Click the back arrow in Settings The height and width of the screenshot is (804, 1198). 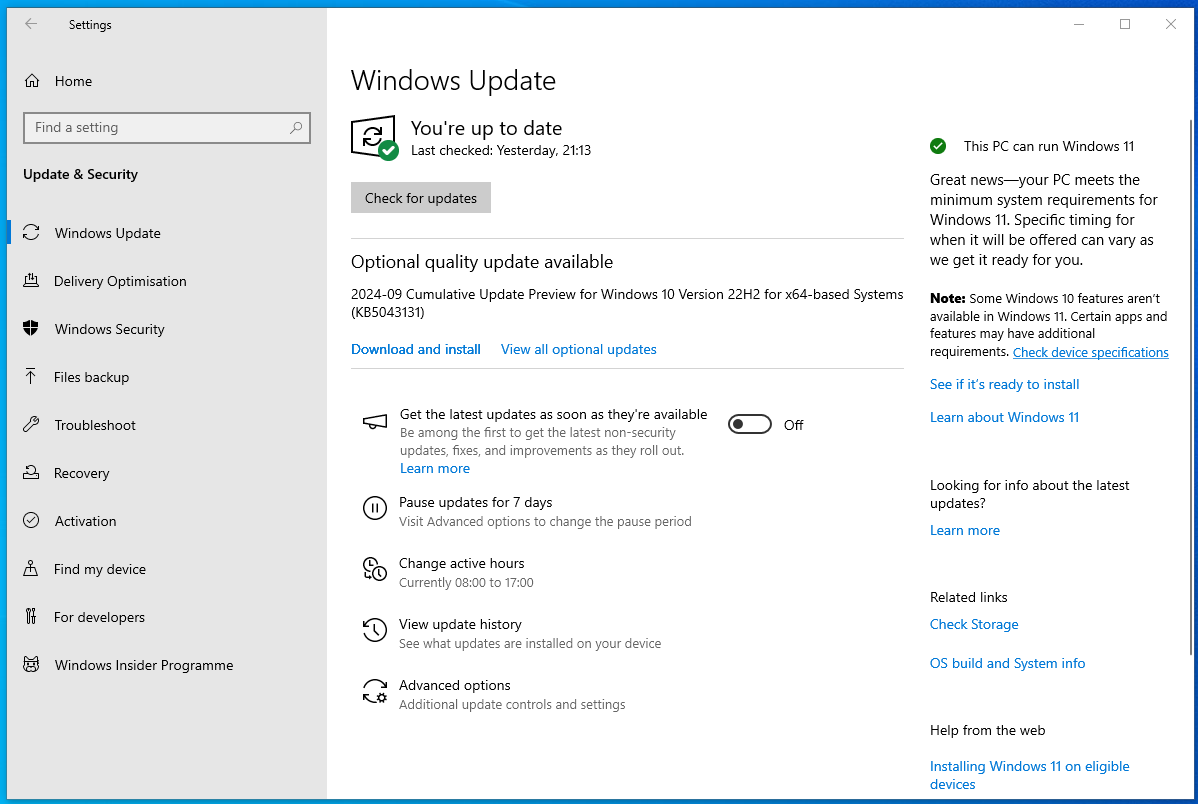point(31,24)
